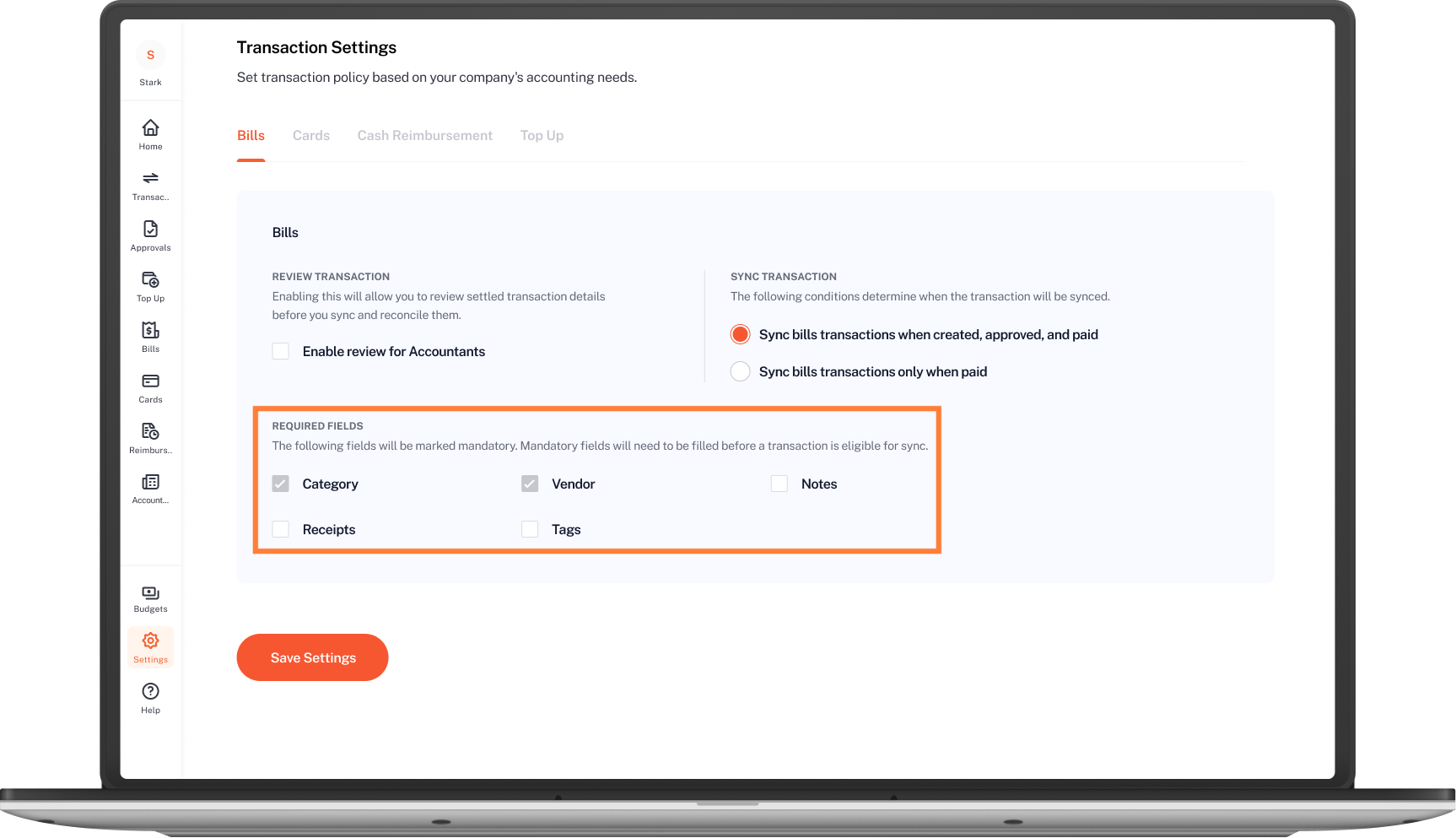Click the SYNC TRANSACTION section label
The height and width of the screenshot is (838, 1456).
[x=783, y=277]
